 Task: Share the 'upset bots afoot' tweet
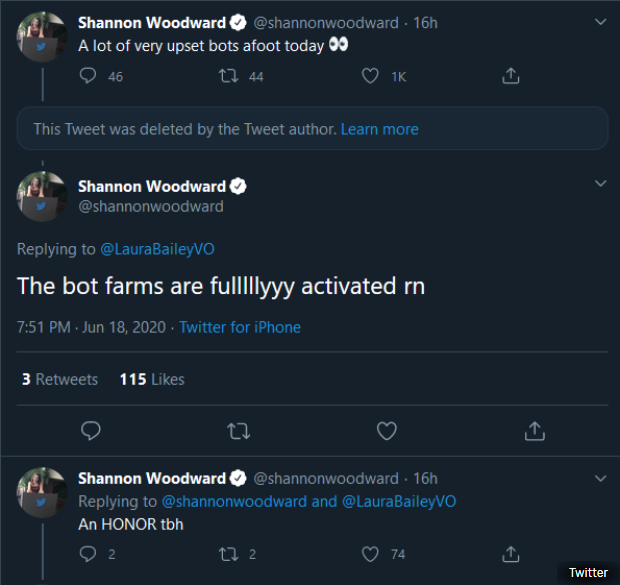[x=510, y=76]
